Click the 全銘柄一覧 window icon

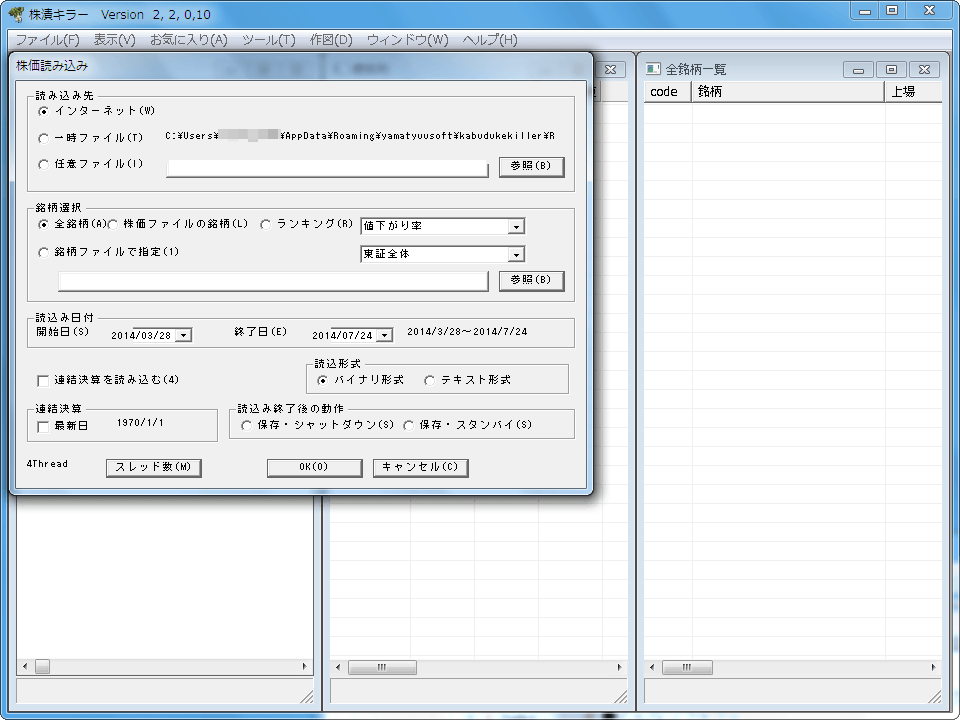(653, 69)
